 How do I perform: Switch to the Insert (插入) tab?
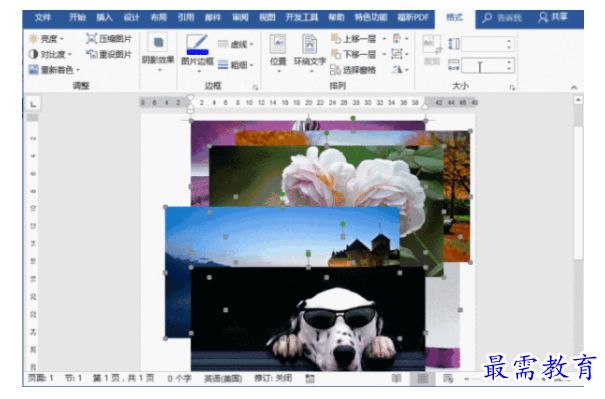pos(104,17)
